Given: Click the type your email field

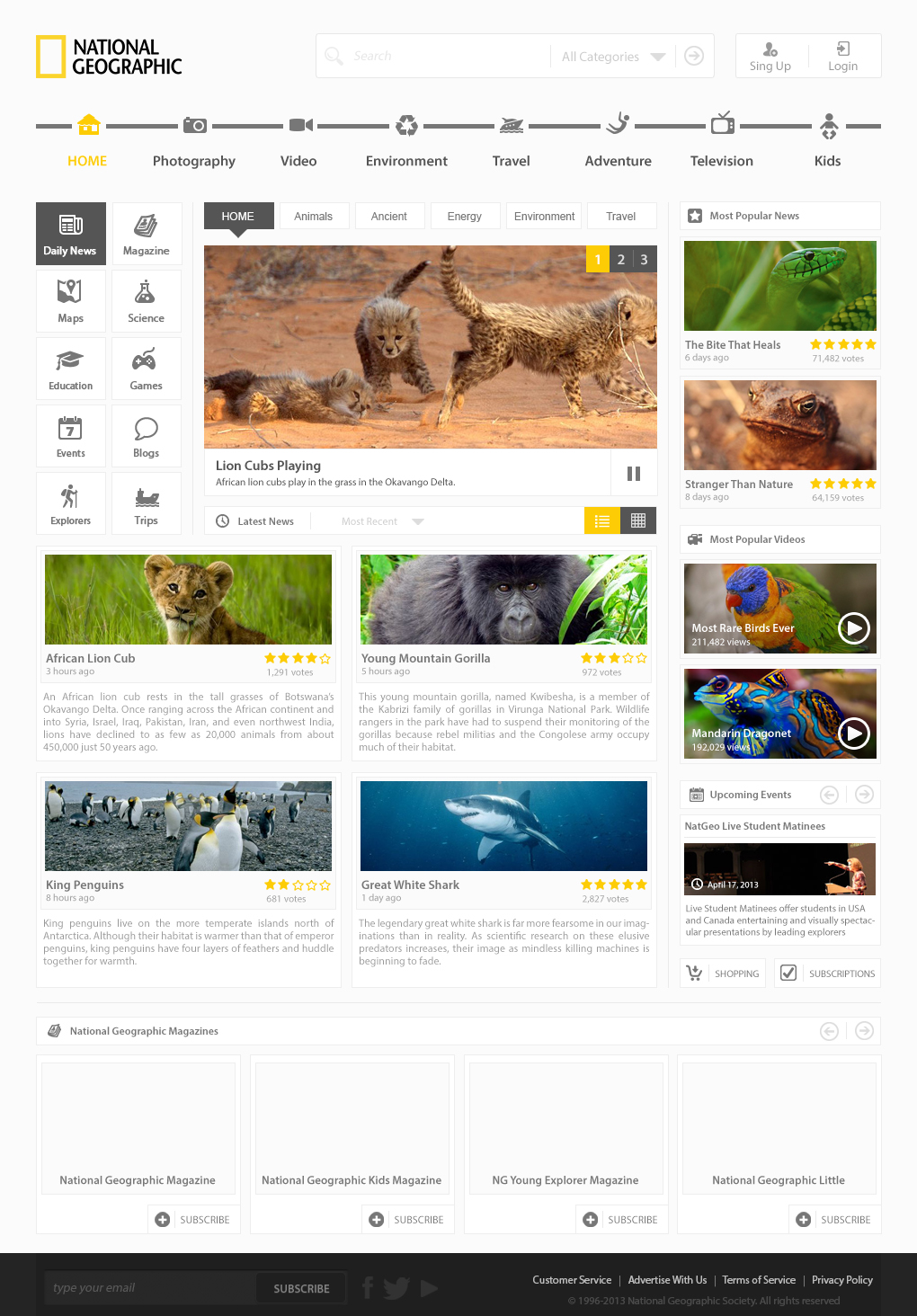Looking at the screenshot, I should [151, 1288].
